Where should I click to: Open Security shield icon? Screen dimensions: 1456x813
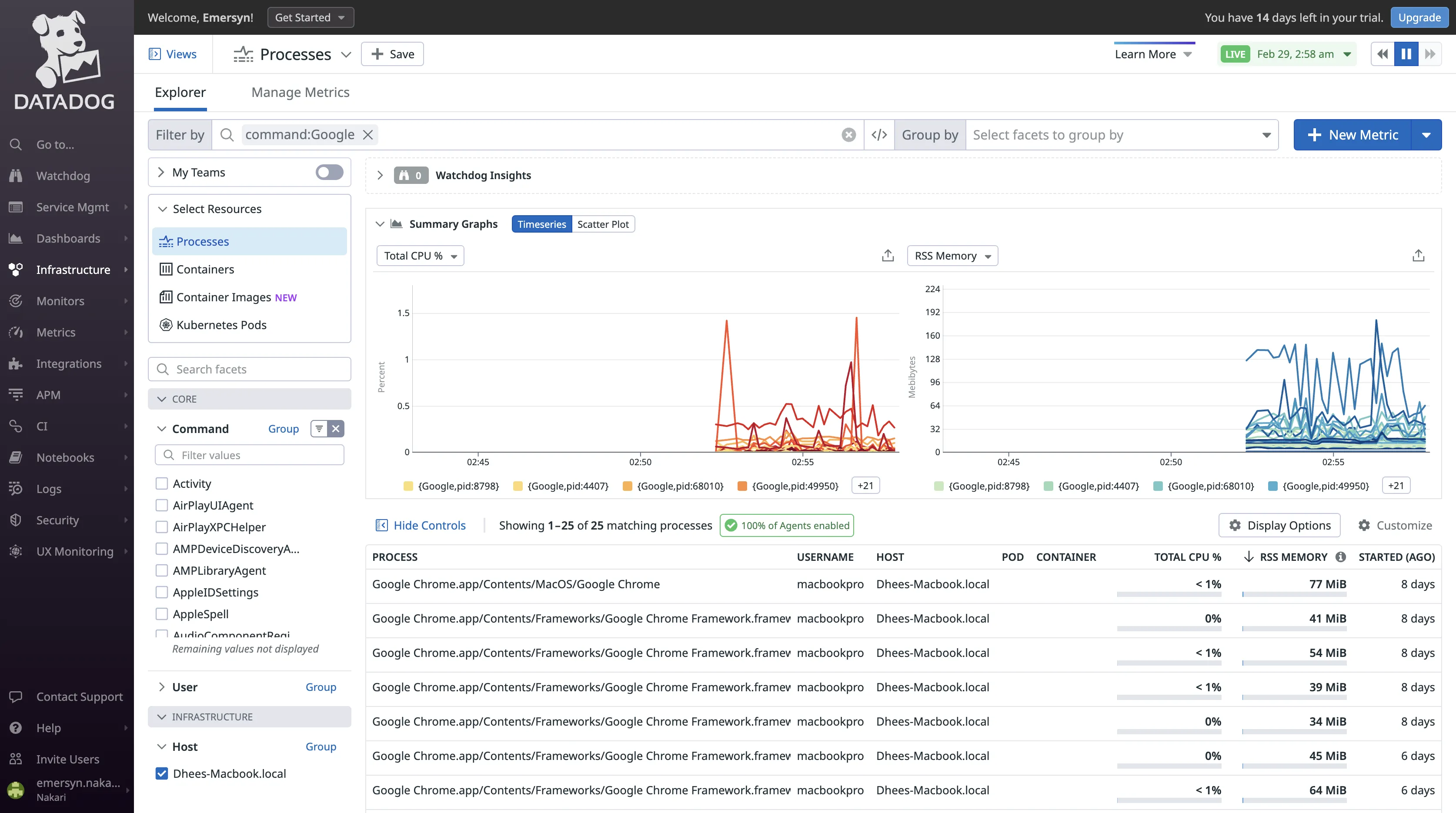[x=16, y=520]
